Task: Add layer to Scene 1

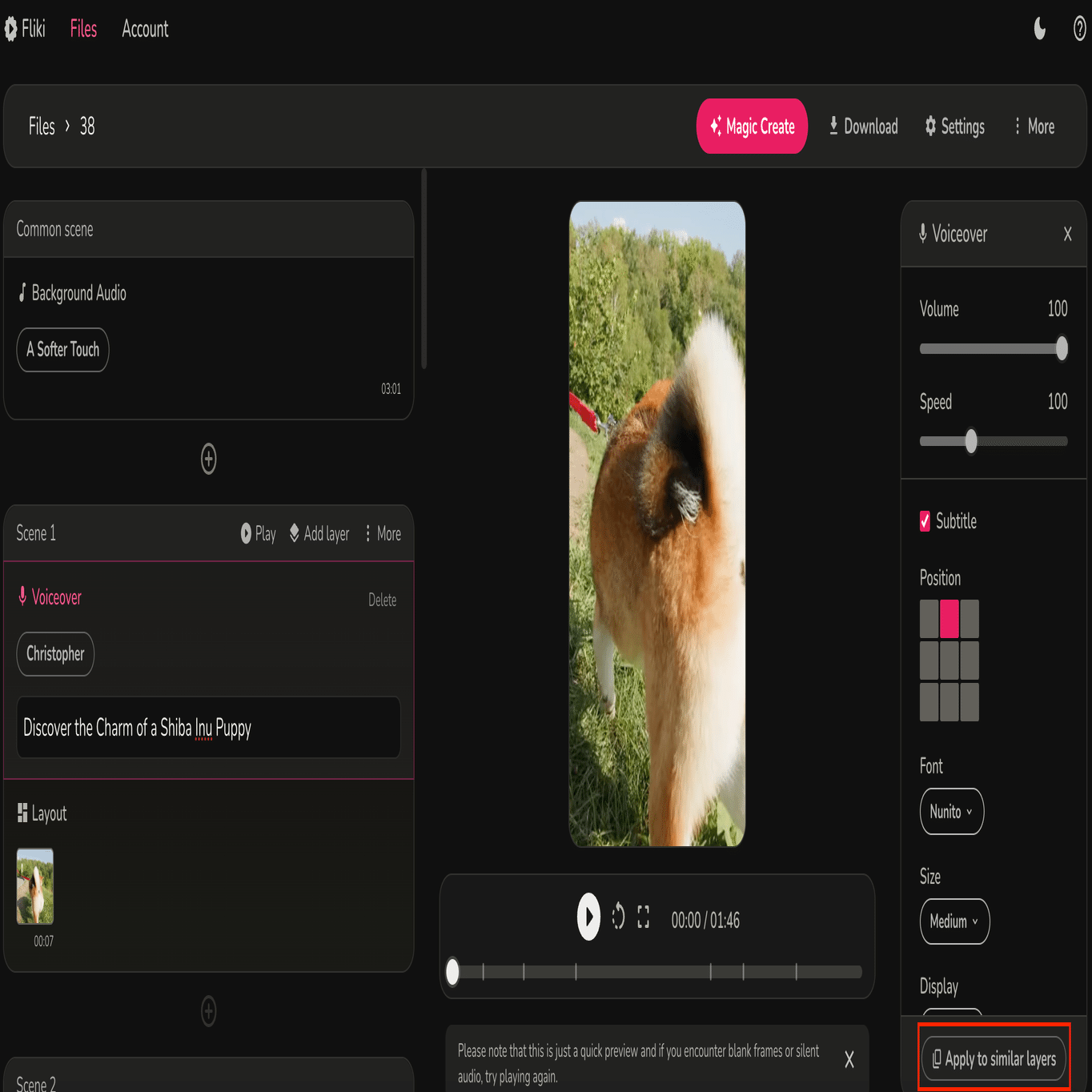Action: (x=319, y=534)
